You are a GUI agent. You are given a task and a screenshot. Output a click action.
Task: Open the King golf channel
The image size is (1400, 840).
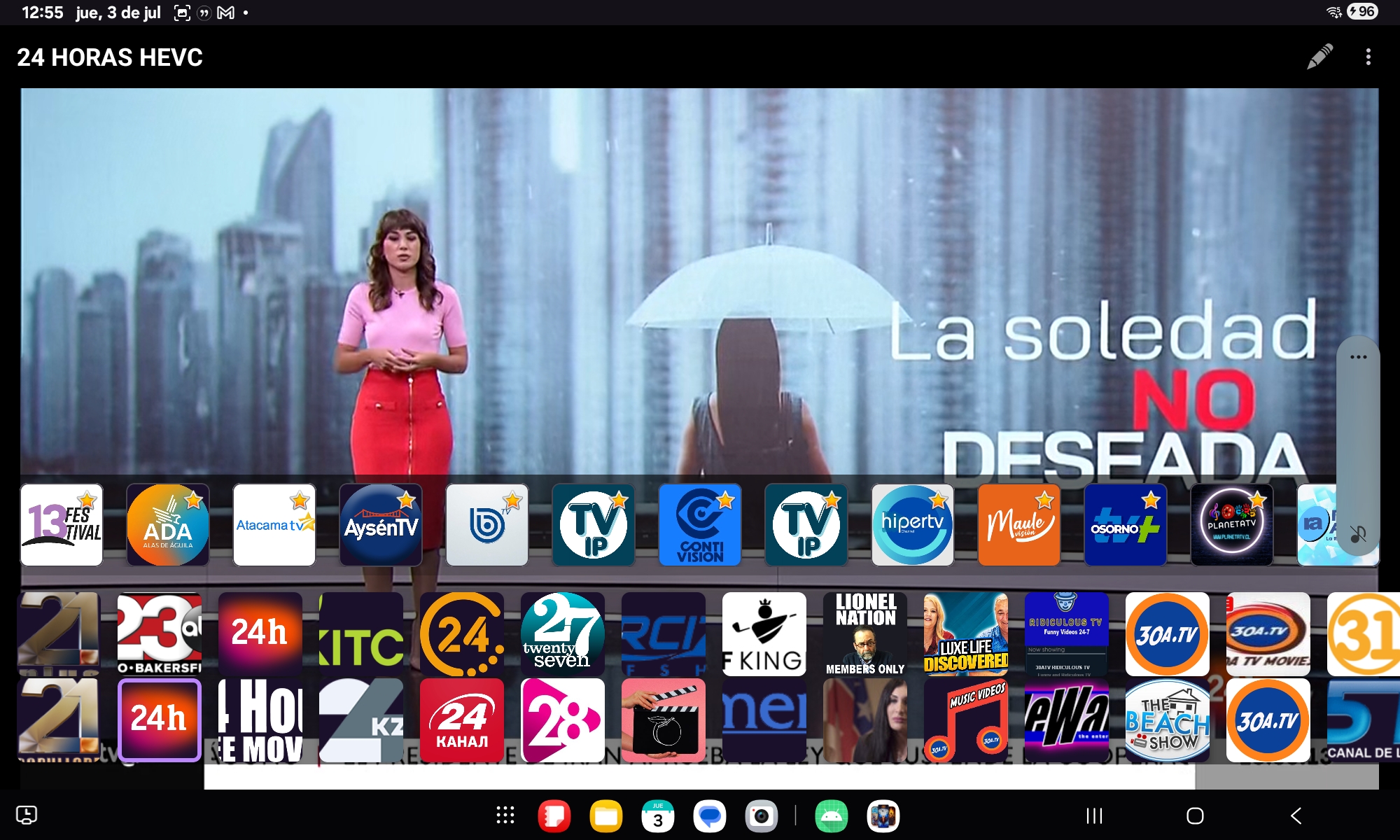click(764, 634)
